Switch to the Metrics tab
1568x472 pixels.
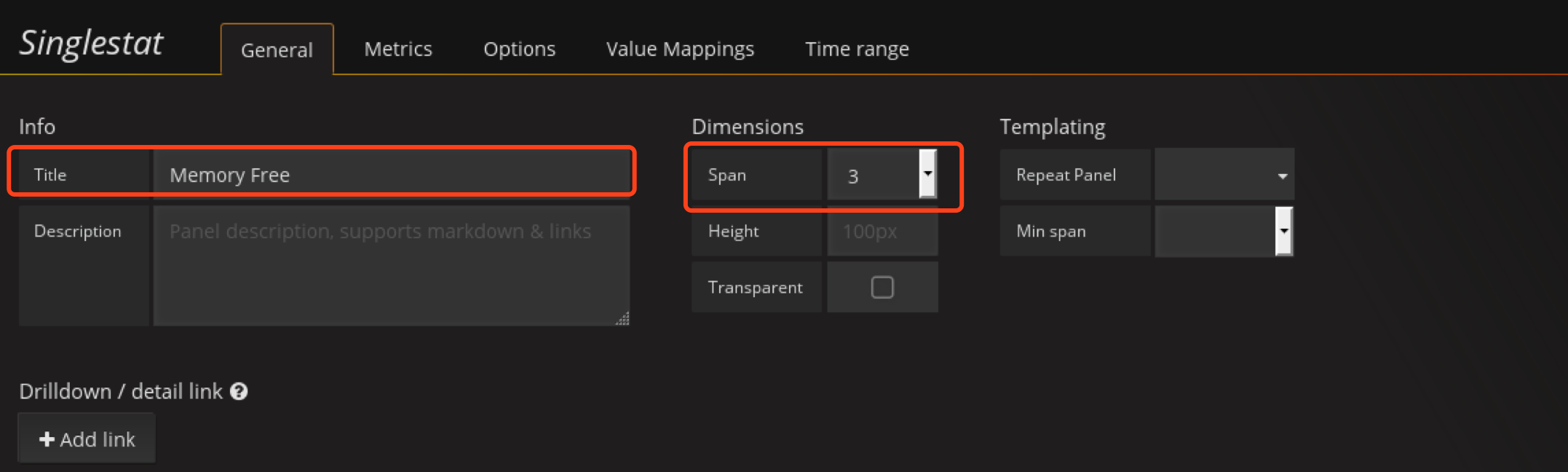click(397, 50)
